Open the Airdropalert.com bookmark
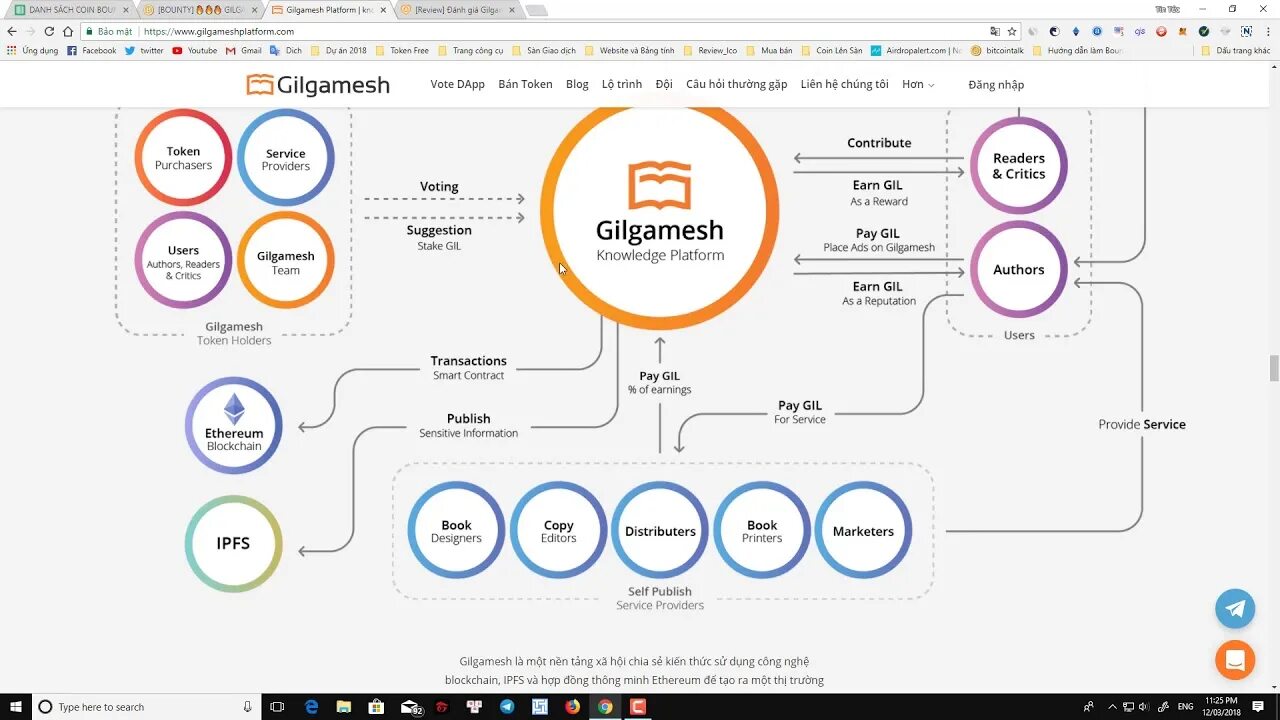This screenshot has width=1280, height=720. click(x=916, y=50)
